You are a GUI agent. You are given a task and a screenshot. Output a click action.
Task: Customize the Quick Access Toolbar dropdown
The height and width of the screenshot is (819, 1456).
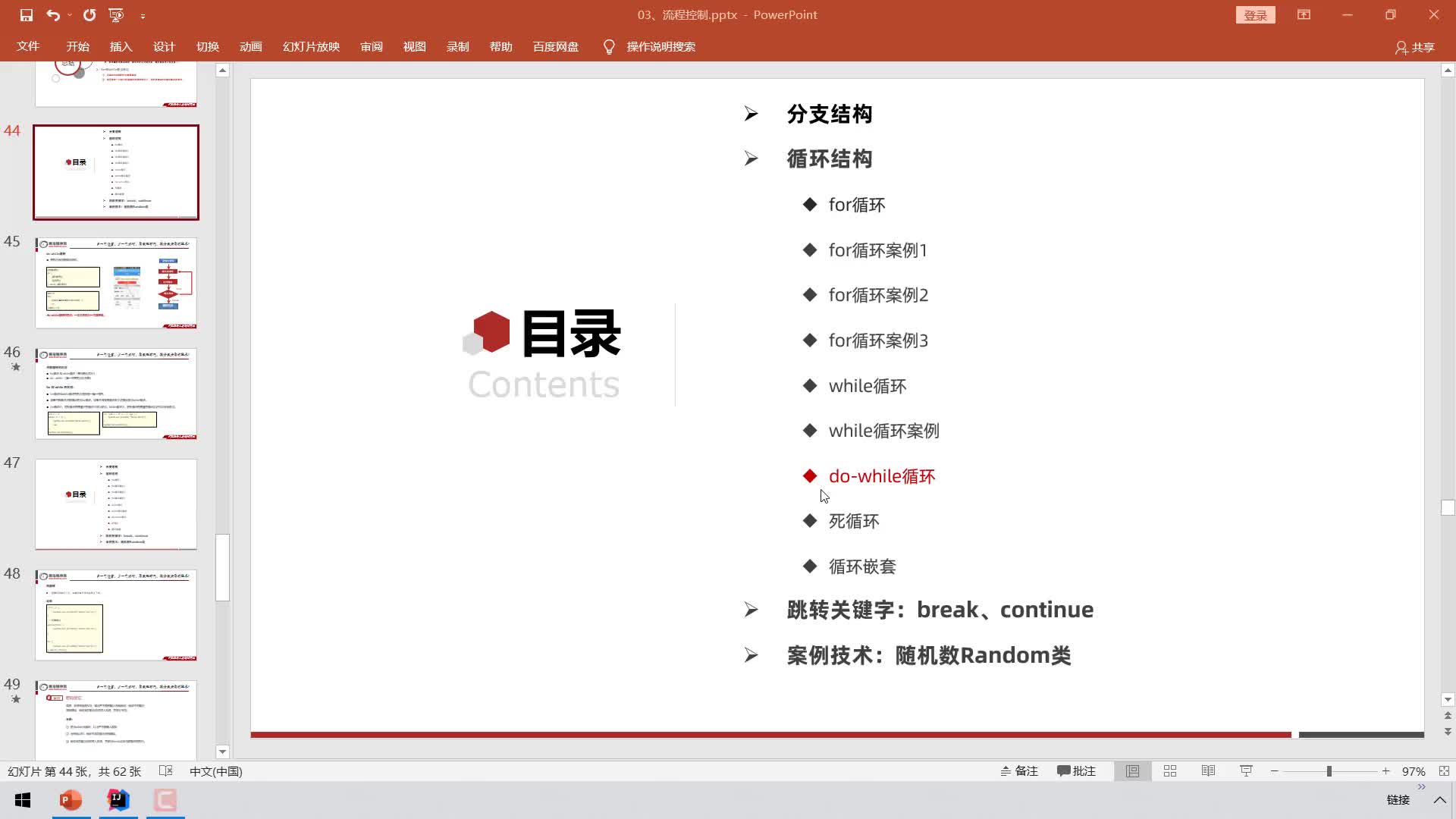(x=143, y=16)
